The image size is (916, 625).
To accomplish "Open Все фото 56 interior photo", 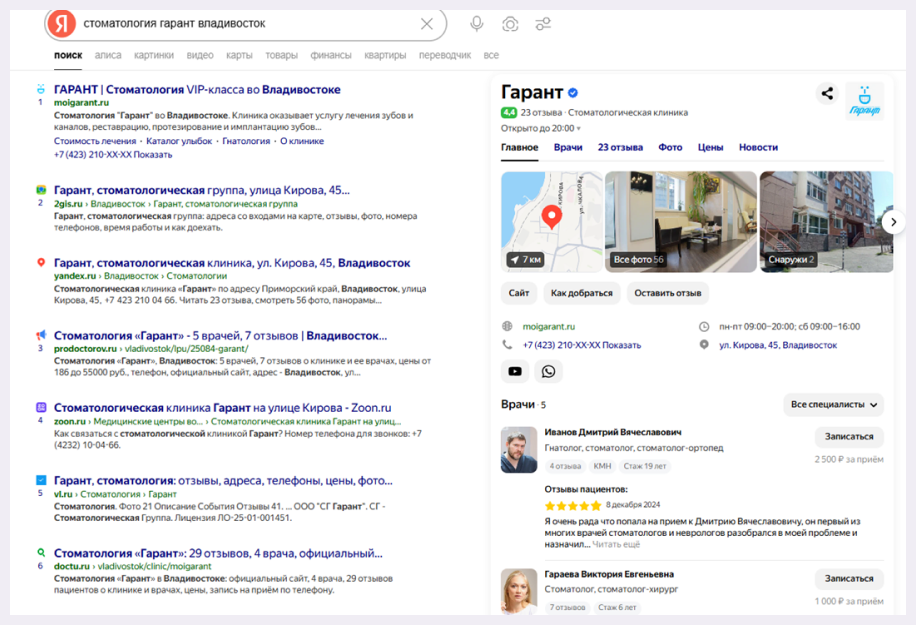I will click(681, 221).
